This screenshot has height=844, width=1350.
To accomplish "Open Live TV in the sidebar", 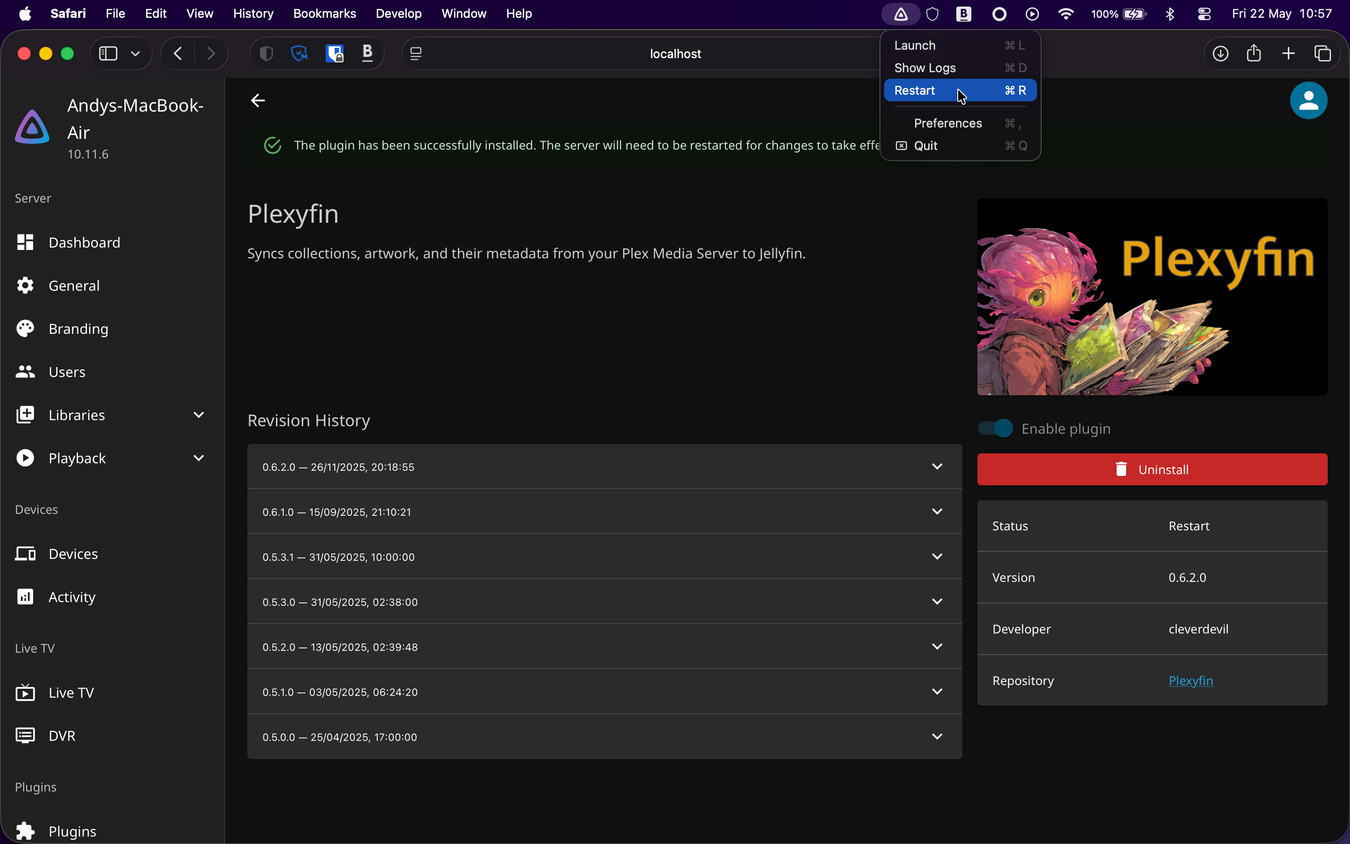I will pyautogui.click(x=71, y=692).
